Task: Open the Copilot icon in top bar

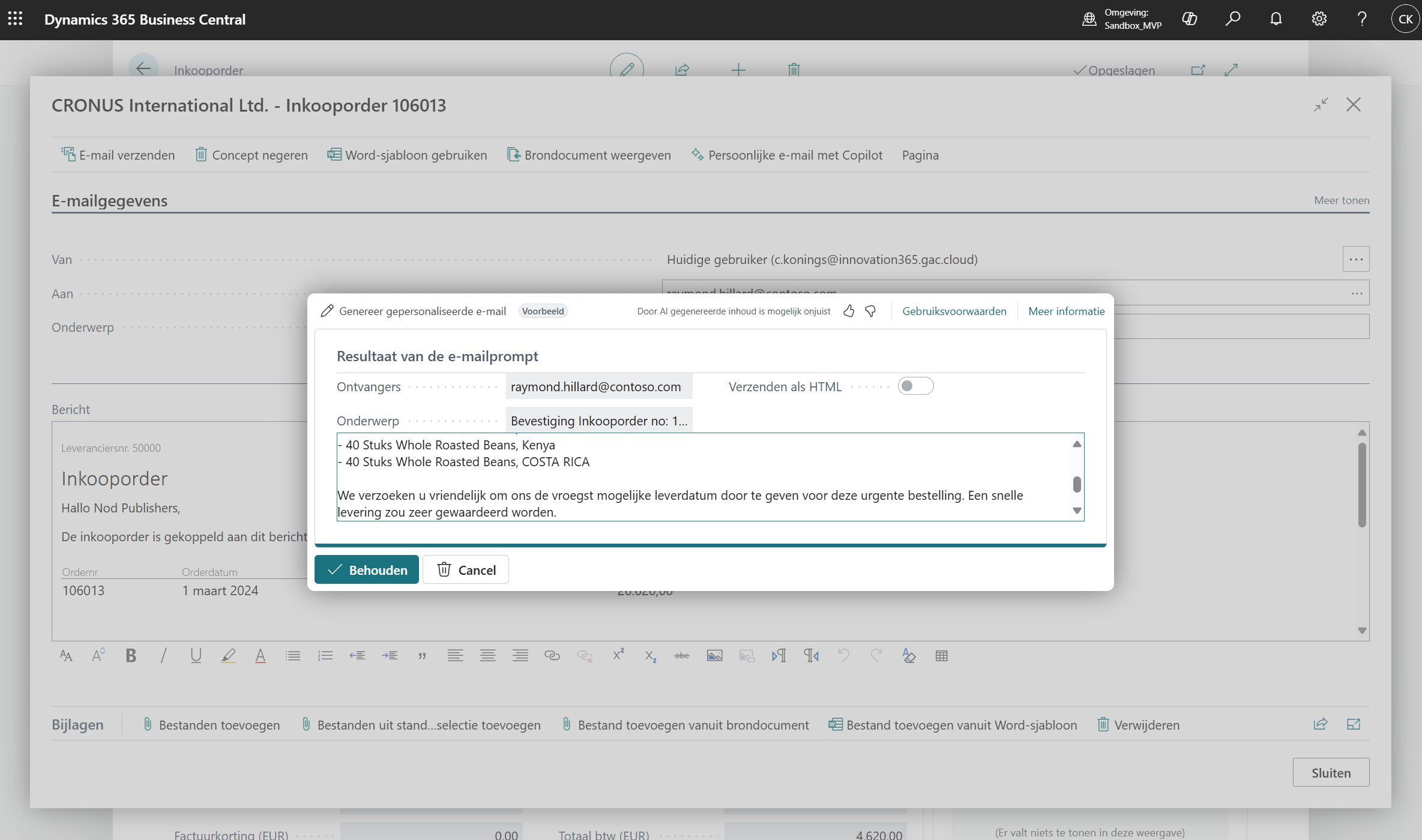Action: pyautogui.click(x=1189, y=19)
